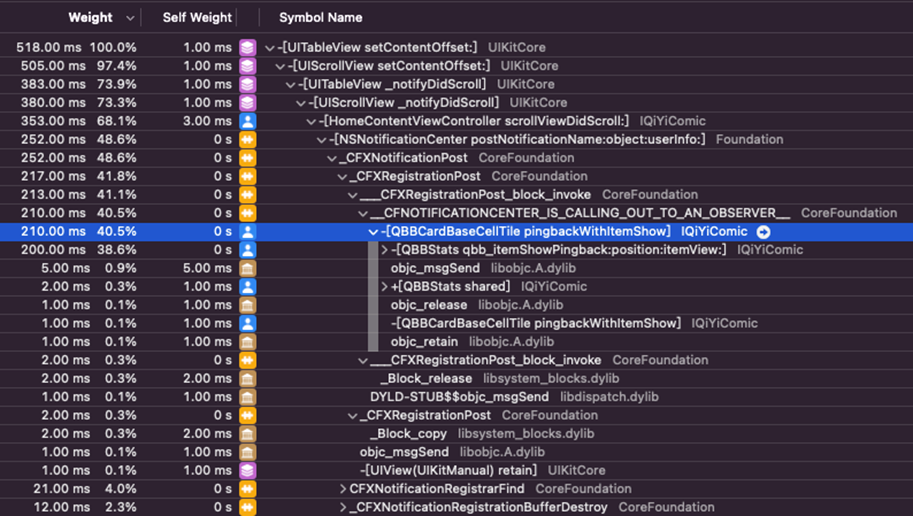The width and height of the screenshot is (913, 516).
Task: Click UIKitCore icon on UIView(UIKitManual) retain row
Action: pos(247,471)
